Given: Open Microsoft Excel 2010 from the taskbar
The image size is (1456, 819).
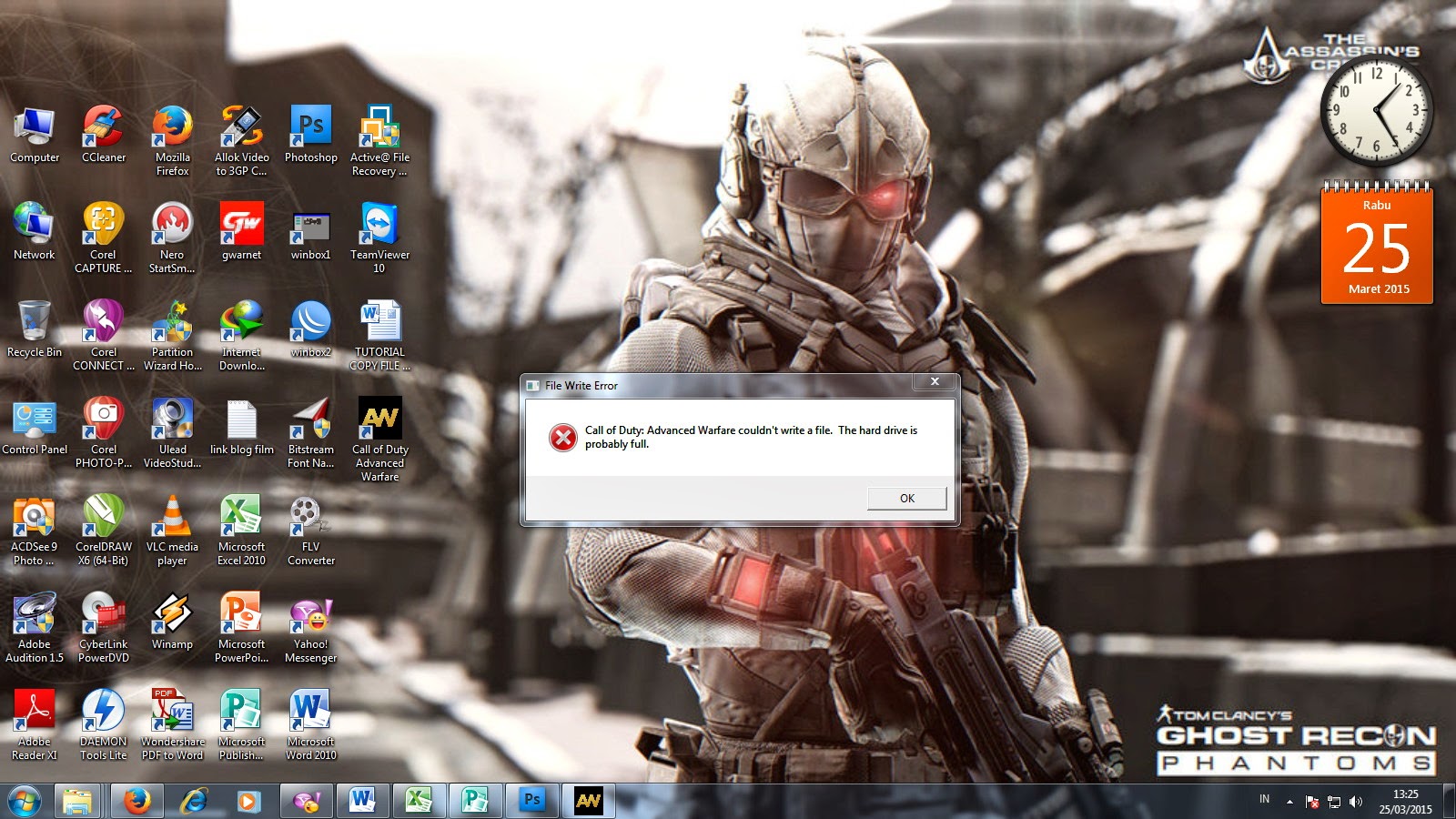Looking at the screenshot, I should click(420, 801).
